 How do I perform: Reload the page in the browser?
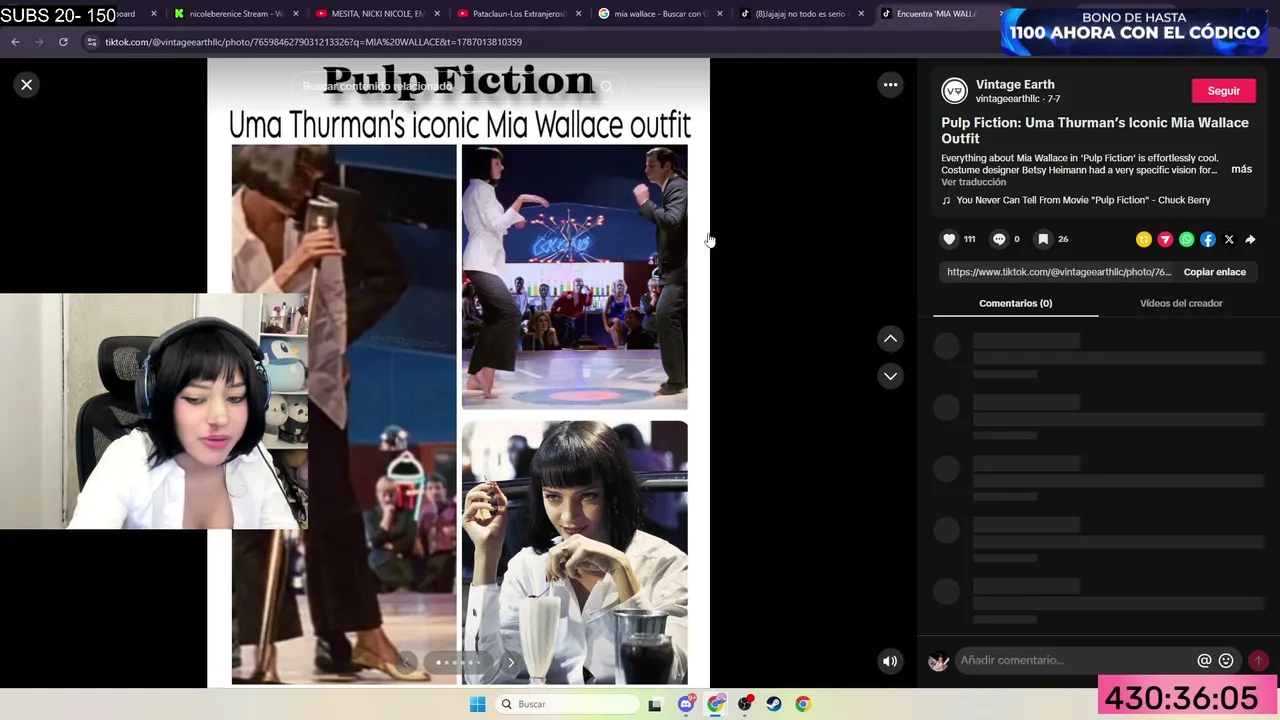(63, 42)
